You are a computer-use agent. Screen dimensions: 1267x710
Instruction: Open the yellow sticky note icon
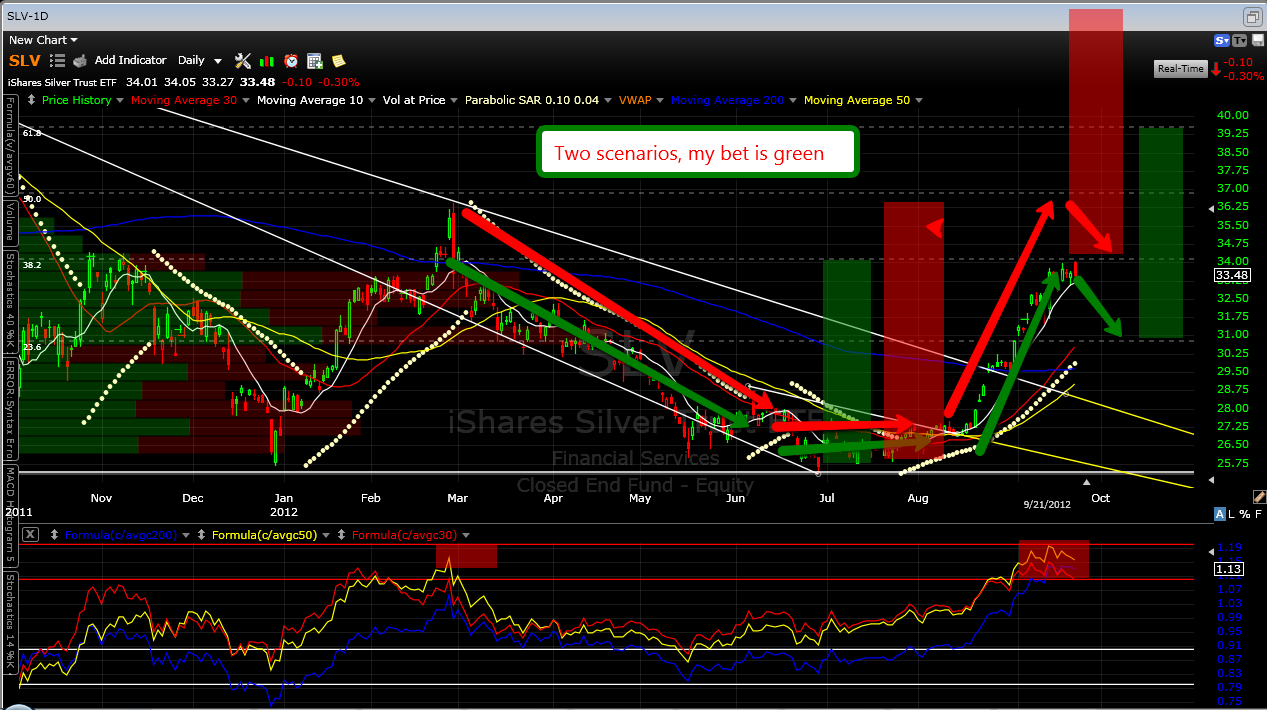point(338,60)
